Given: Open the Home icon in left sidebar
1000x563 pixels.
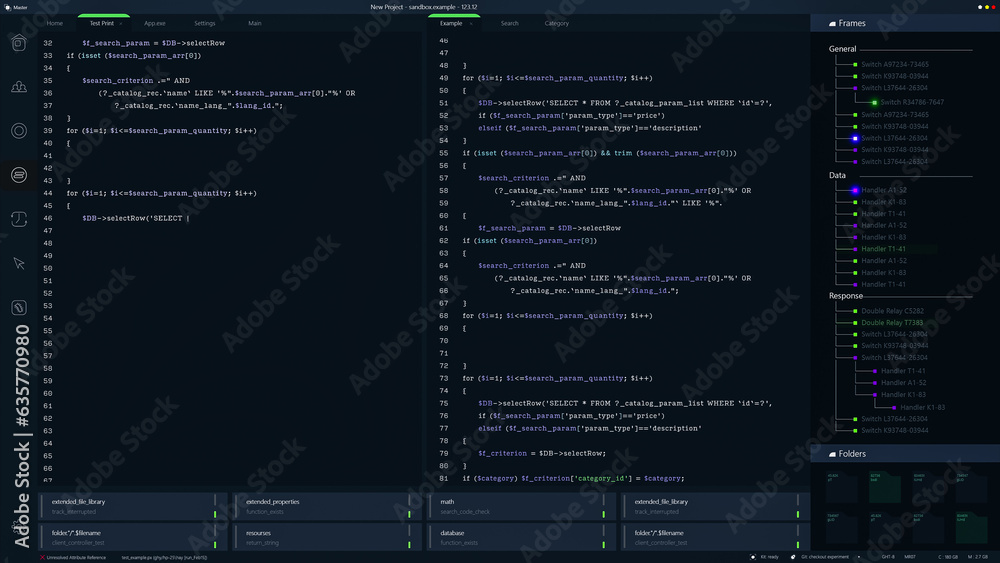Looking at the screenshot, I should [x=19, y=43].
